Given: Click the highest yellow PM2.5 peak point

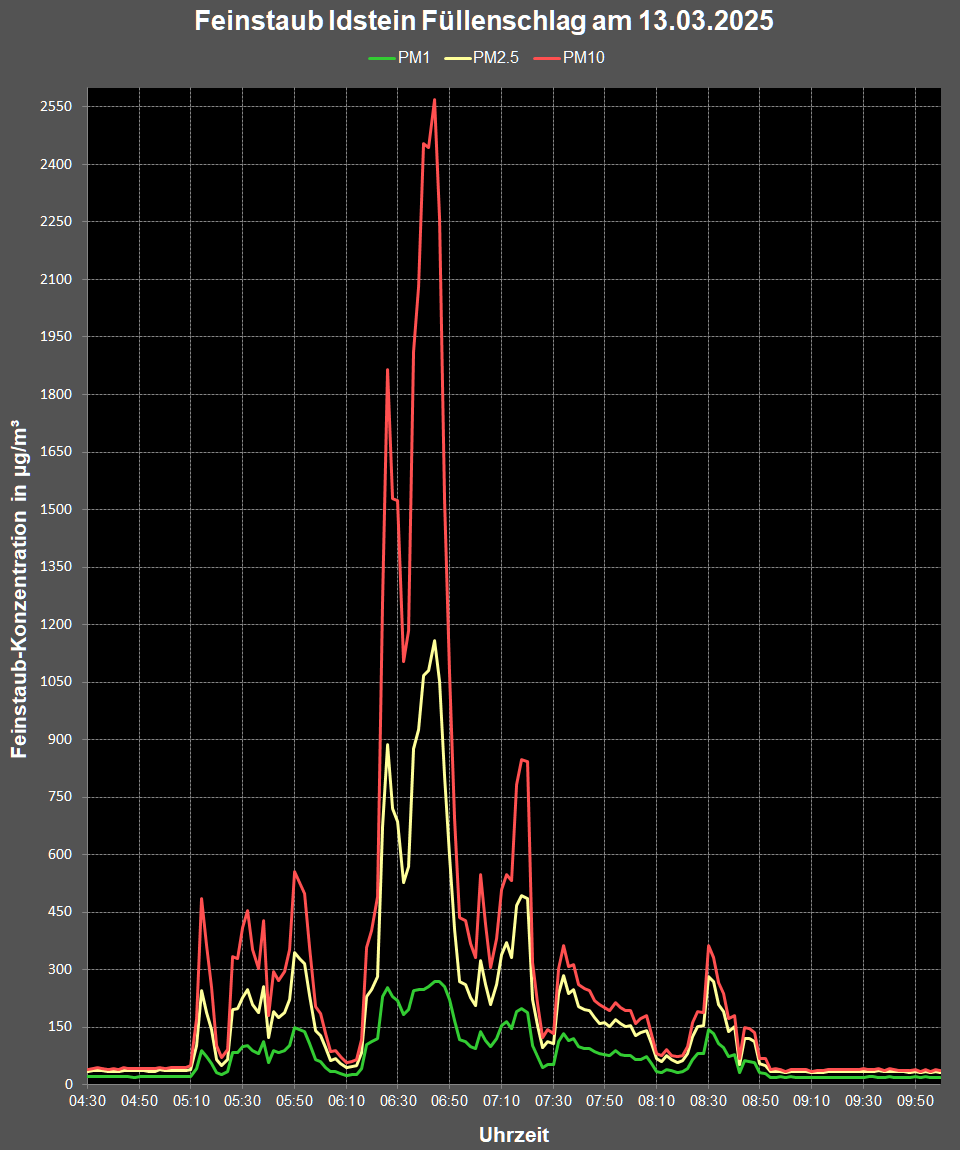Looking at the screenshot, I should pyautogui.click(x=434, y=641).
